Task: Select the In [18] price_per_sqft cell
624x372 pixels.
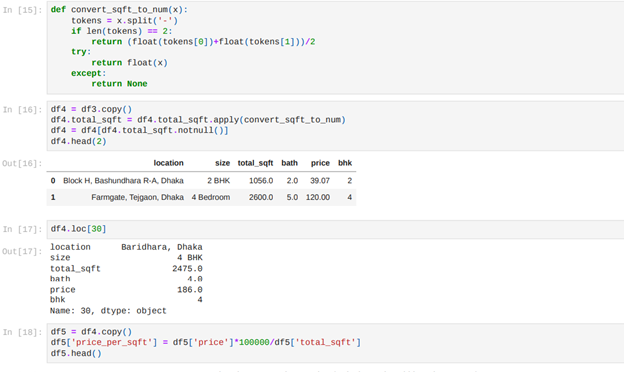Action: point(335,343)
